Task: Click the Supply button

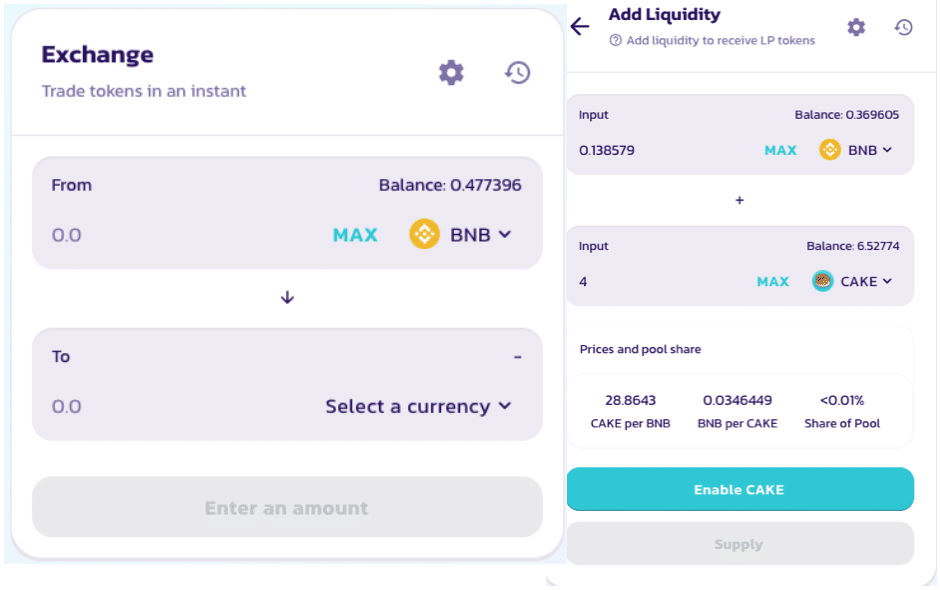Action: pos(740,544)
